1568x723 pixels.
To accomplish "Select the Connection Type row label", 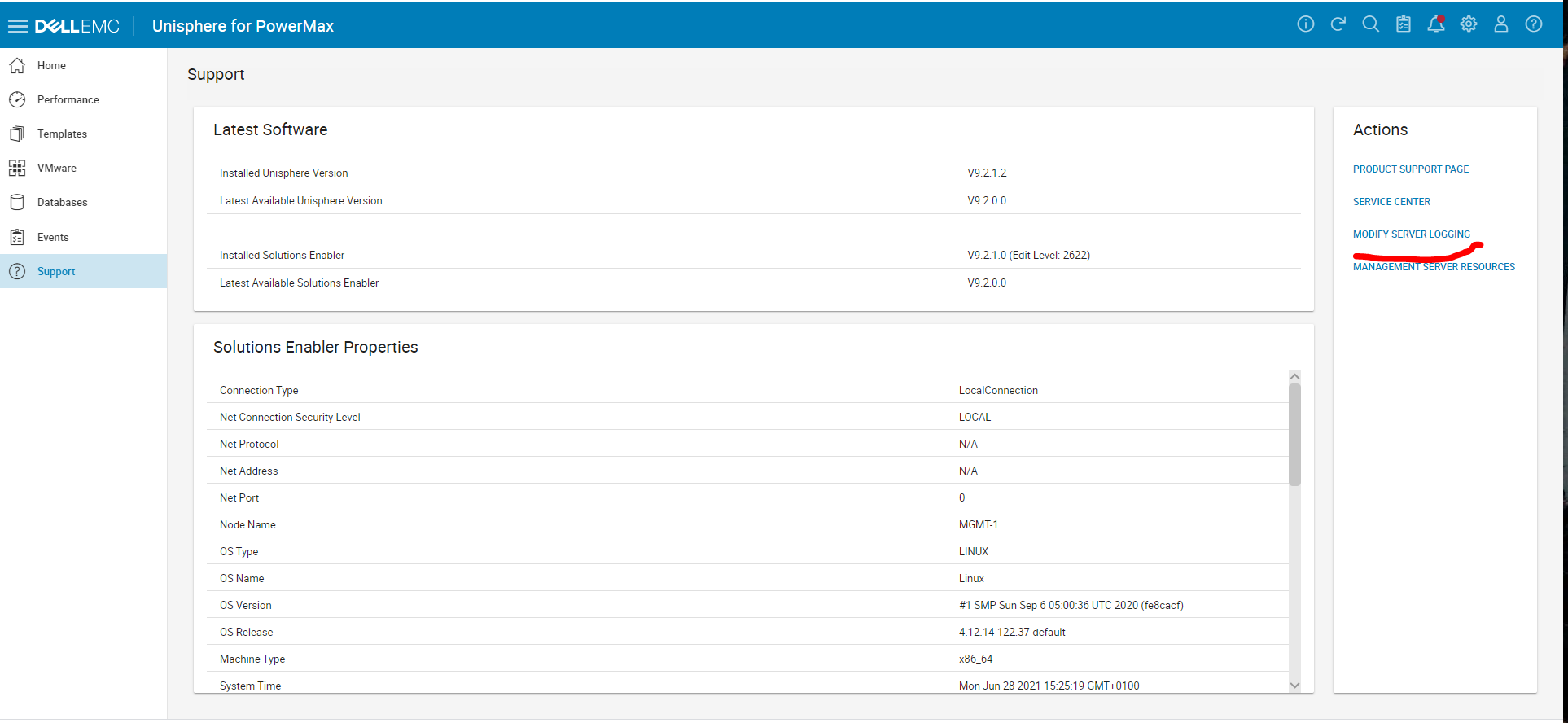I will pyautogui.click(x=259, y=390).
